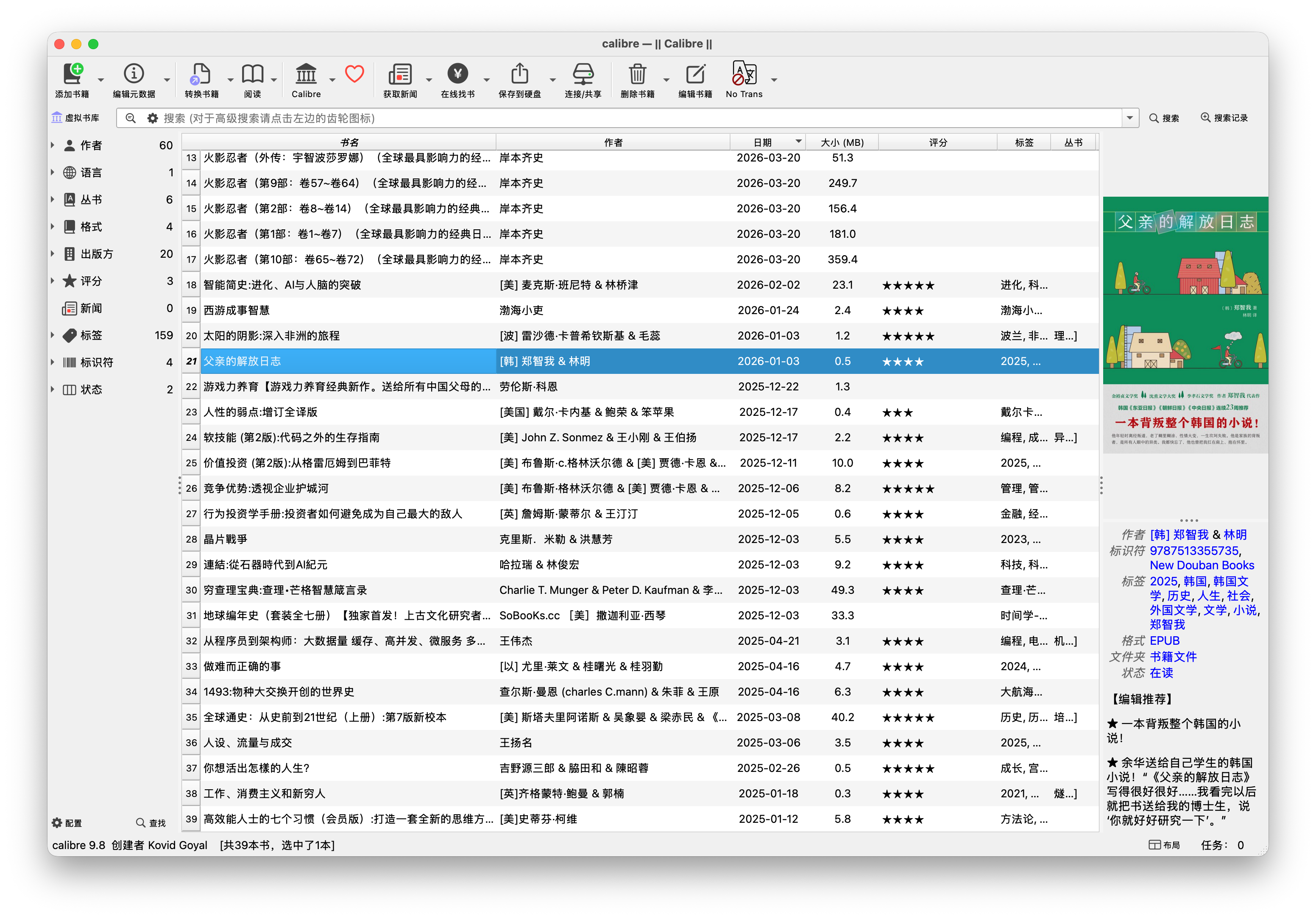Open the book files (书籍文件) folder link
This screenshot has width=1316, height=919.
1173,657
